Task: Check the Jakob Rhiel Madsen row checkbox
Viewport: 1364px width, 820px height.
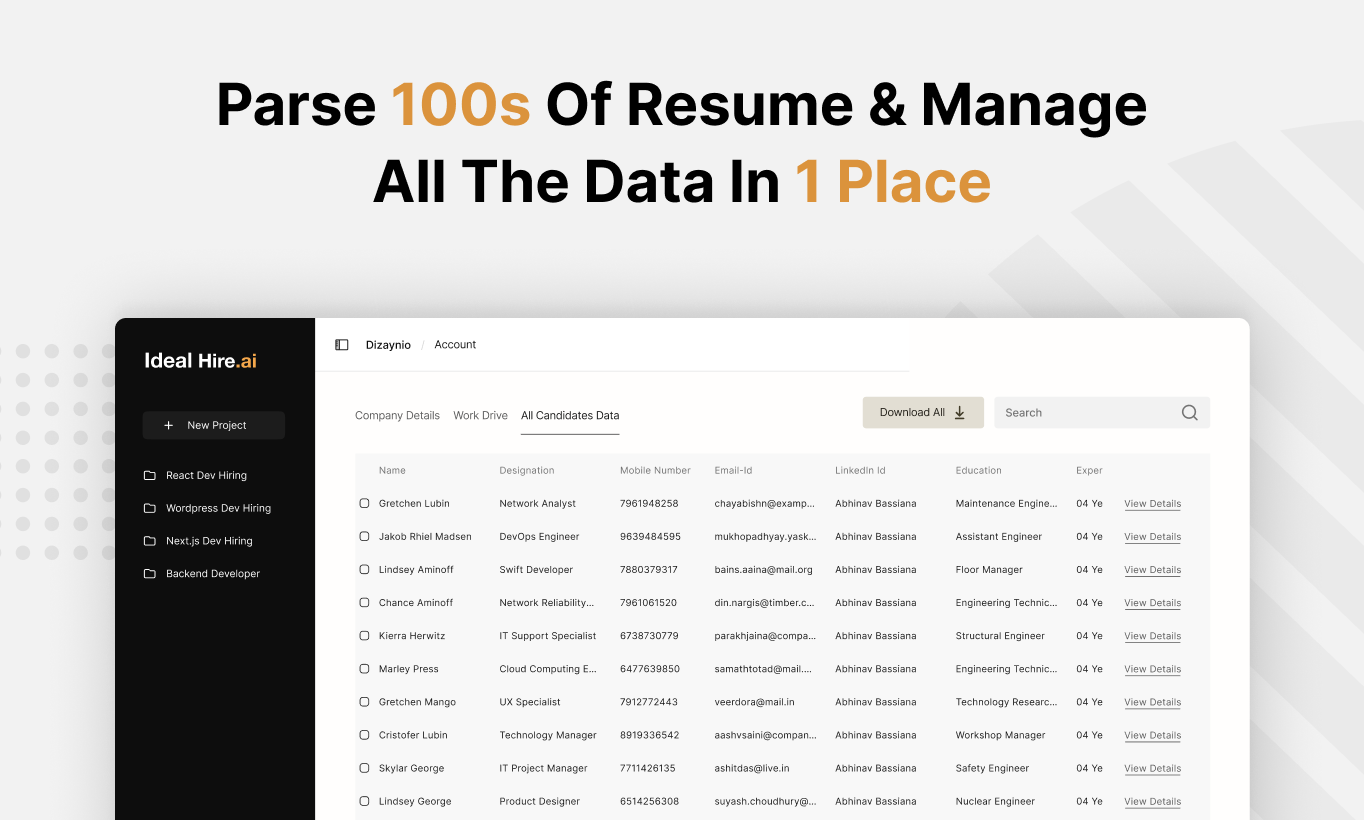Action: pyautogui.click(x=364, y=537)
